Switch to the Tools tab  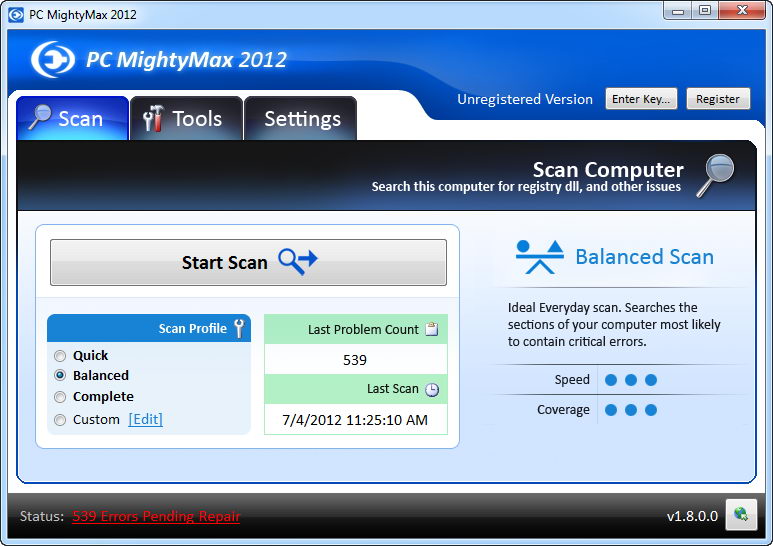(x=186, y=118)
